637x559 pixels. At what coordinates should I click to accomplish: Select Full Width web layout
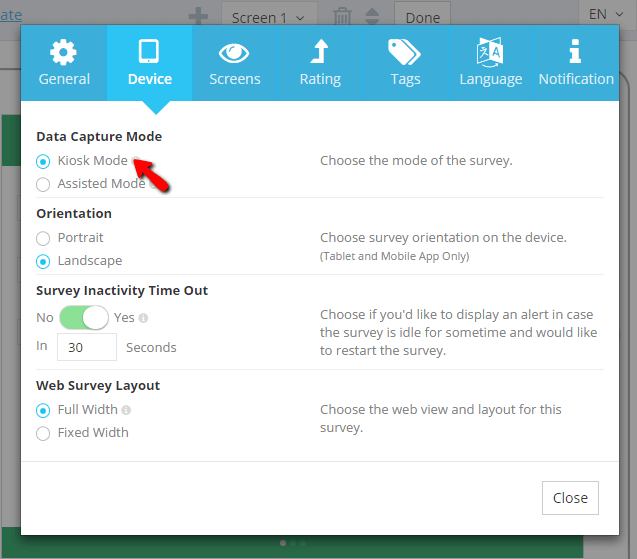[43, 410]
